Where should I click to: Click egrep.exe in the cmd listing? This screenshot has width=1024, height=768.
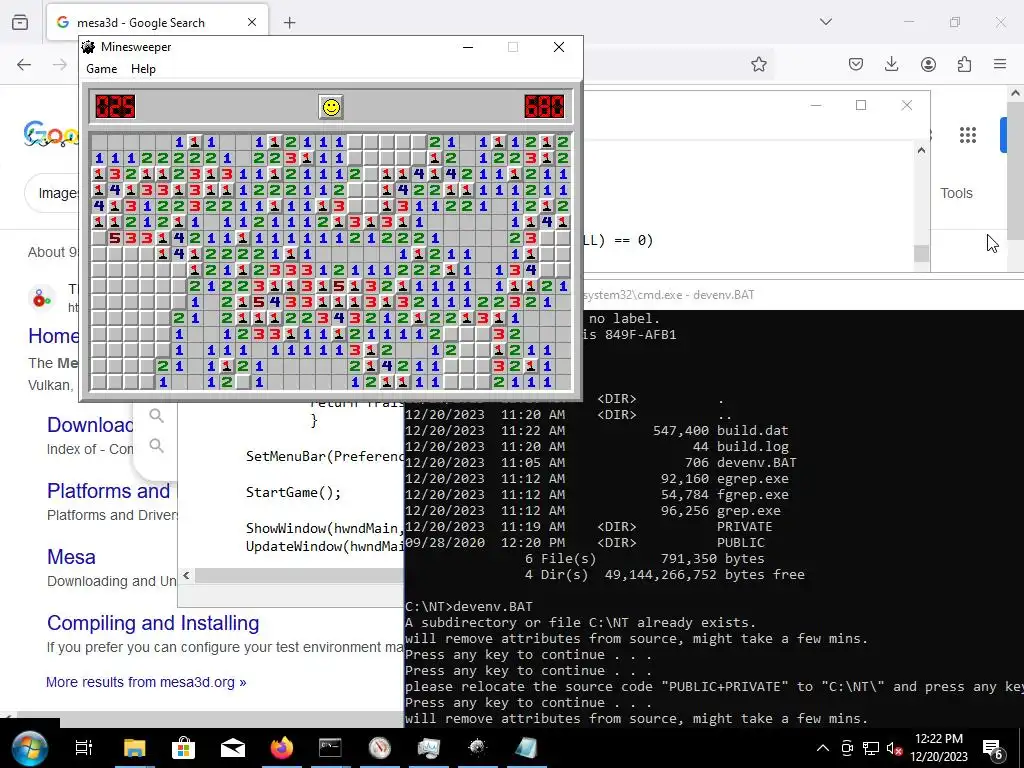pos(752,479)
